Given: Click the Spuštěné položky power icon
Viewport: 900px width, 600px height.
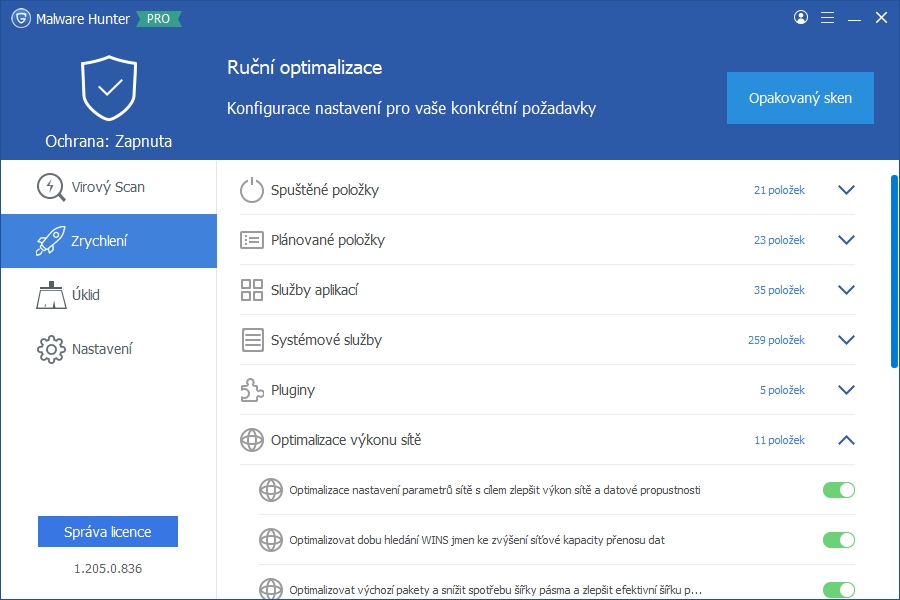Looking at the screenshot, I should point(252,190).
